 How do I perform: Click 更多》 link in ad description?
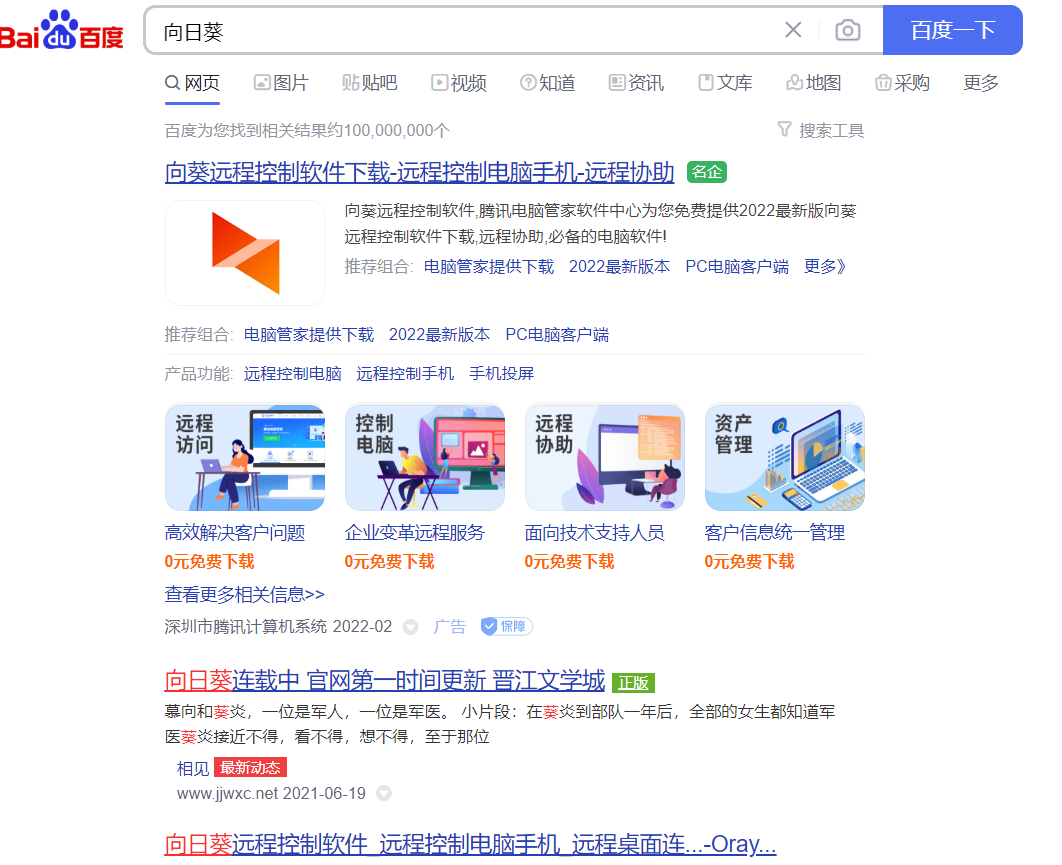[x=825, y=266]
